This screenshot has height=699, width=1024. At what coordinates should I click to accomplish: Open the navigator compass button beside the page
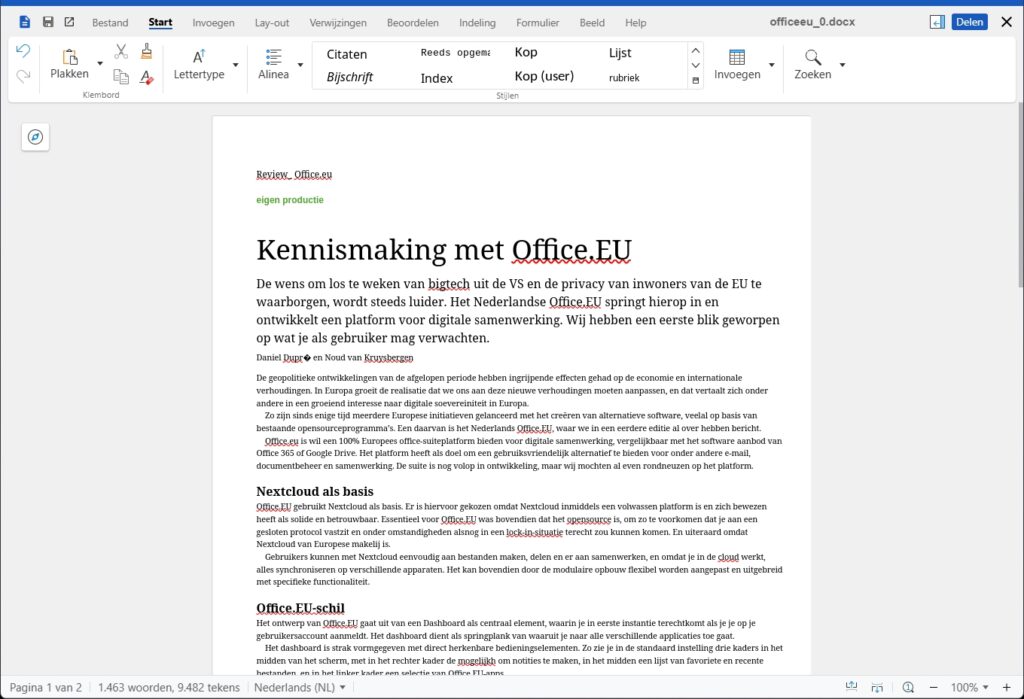35,137
